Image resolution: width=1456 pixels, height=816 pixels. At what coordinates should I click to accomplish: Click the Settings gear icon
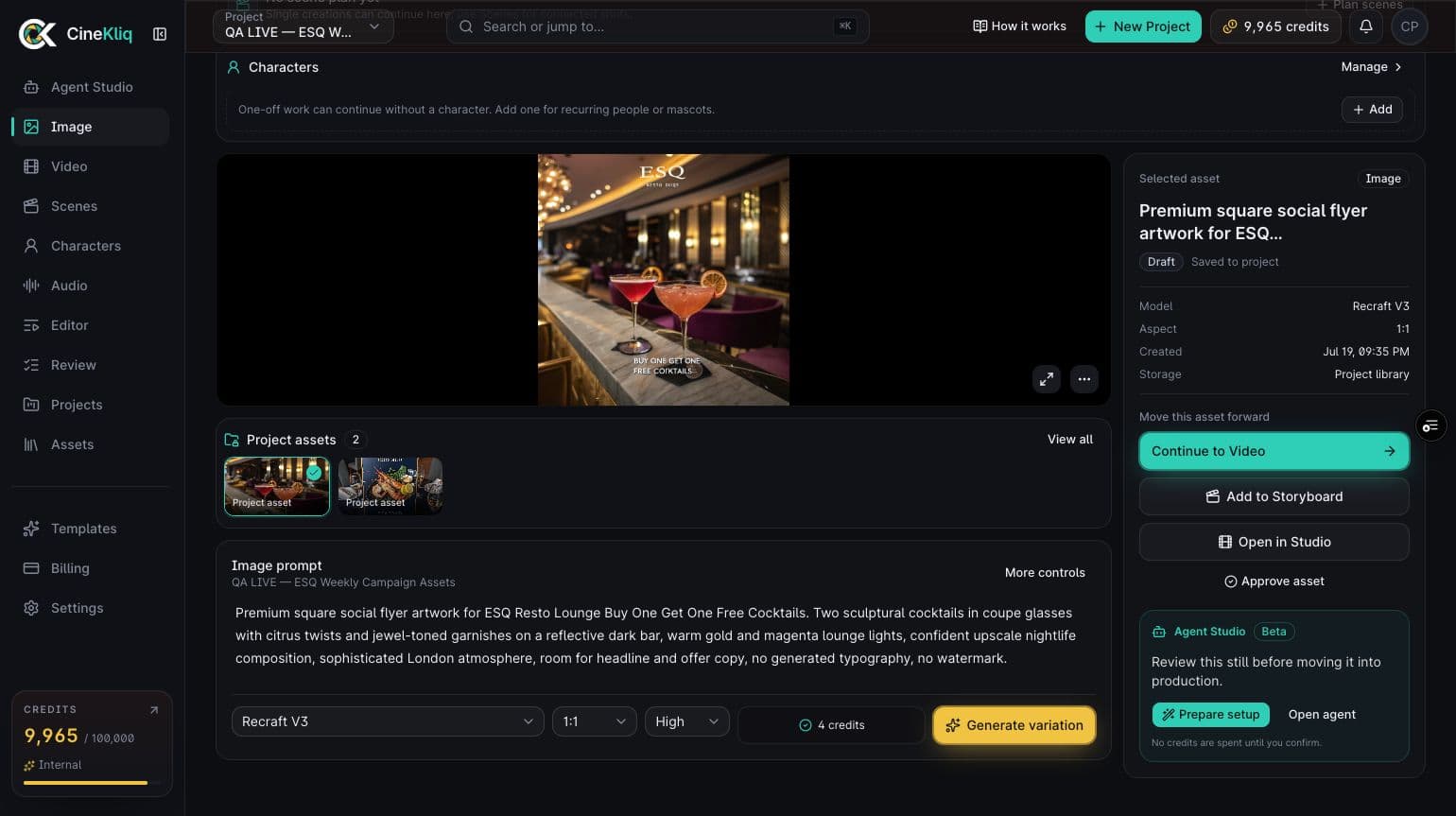31,608
